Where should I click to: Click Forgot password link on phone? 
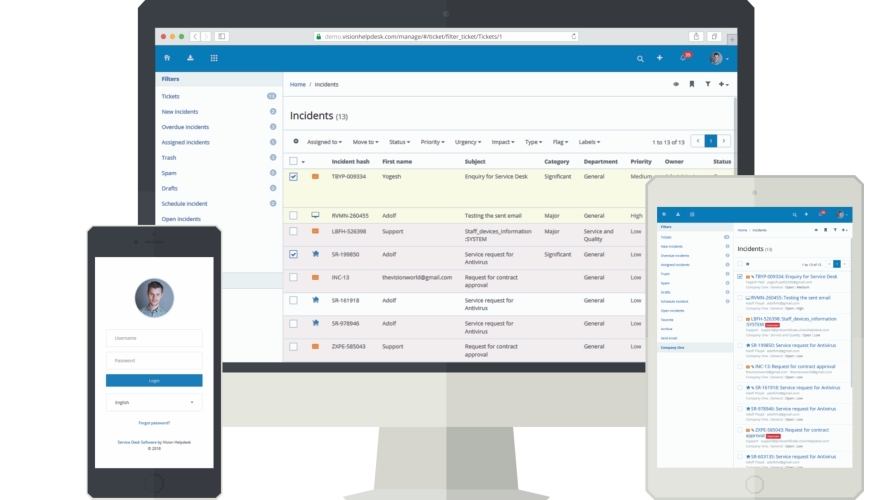click(x=154, y=423)
